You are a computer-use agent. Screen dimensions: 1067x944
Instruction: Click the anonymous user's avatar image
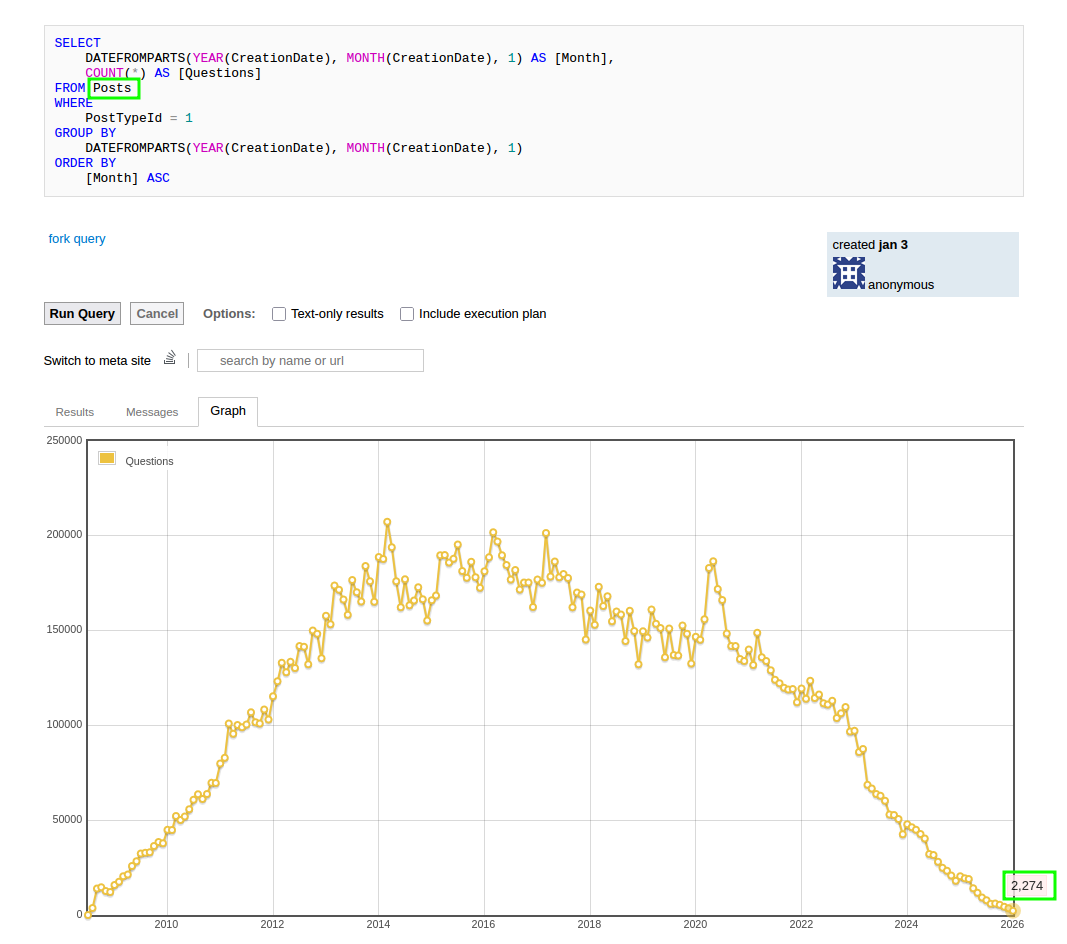tap(849, 273)
